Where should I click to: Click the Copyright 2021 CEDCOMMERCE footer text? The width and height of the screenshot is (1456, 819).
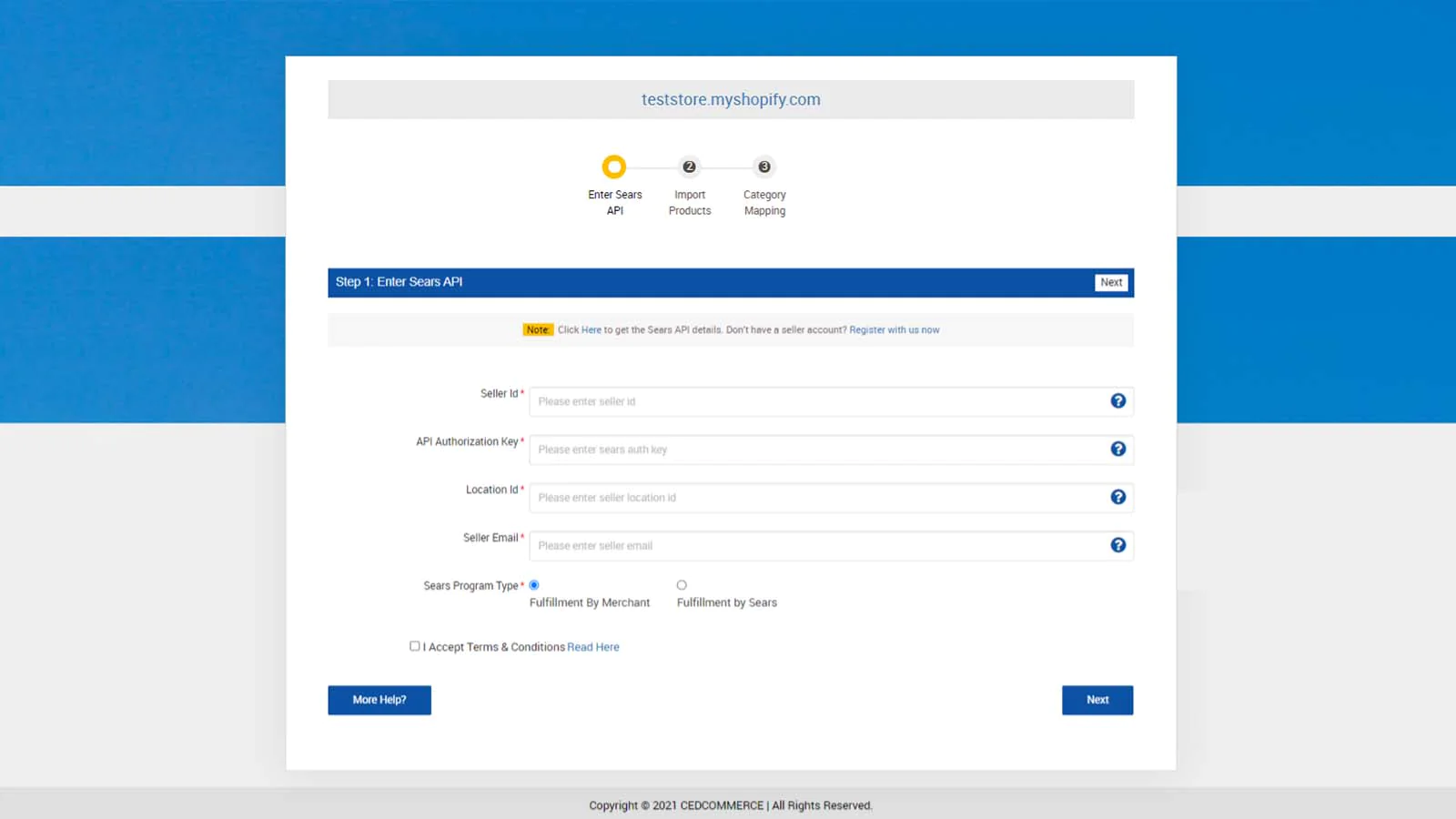point(731,805)
